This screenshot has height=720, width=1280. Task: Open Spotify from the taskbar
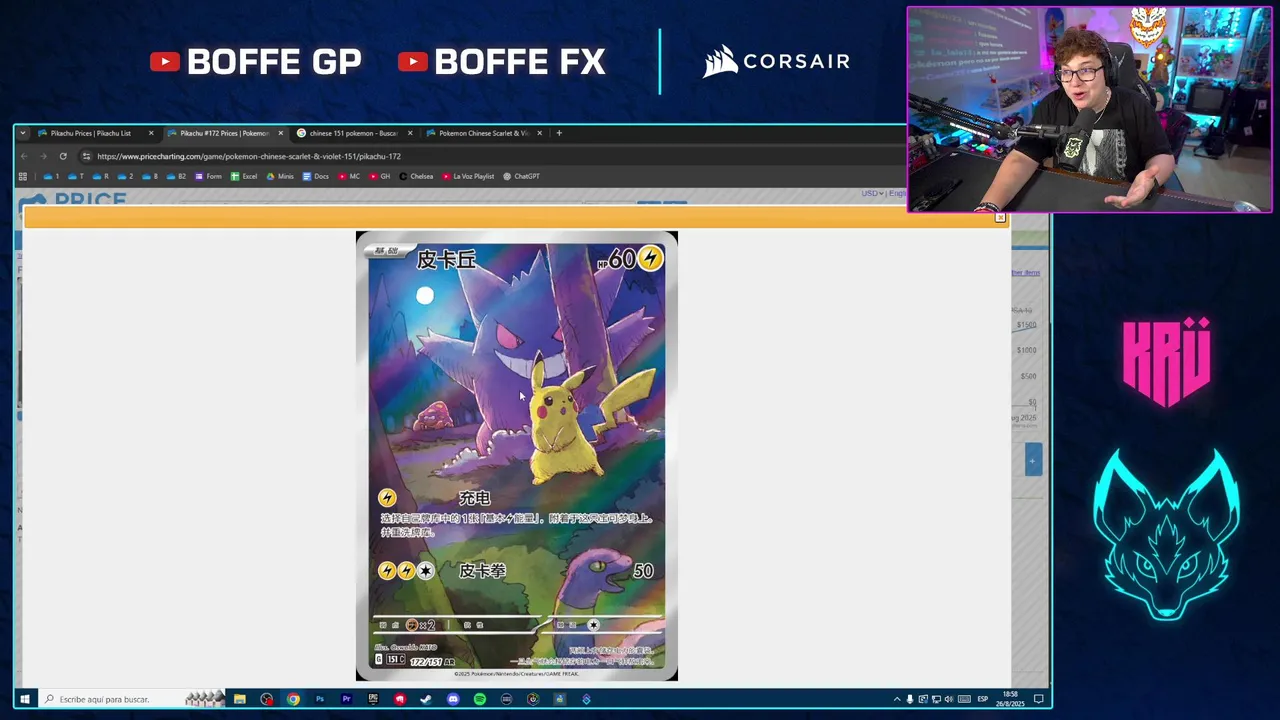click(480, 699)
